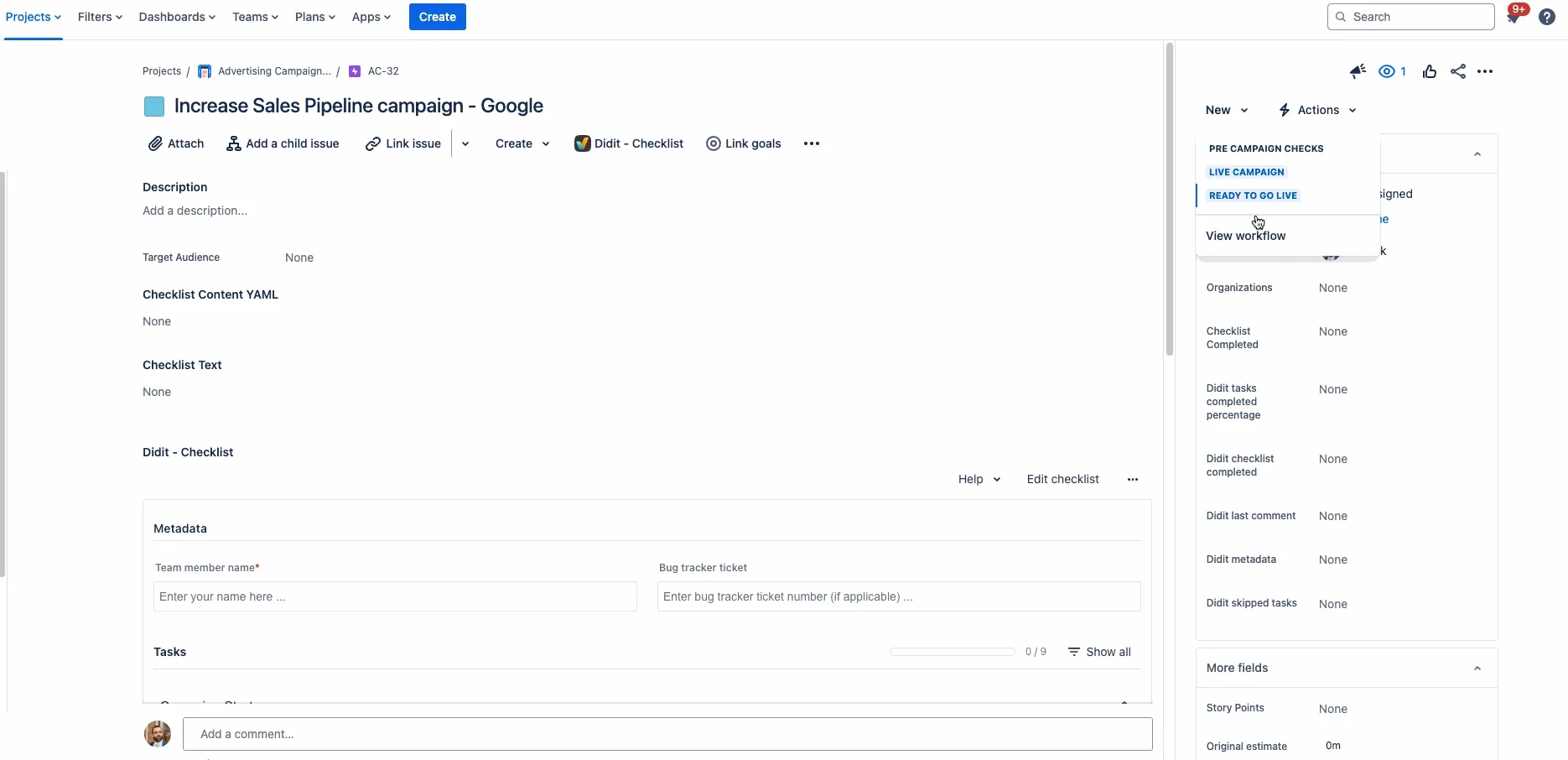This screenshot has width=1568, height=760.
Task: Click the blue Create button
Action: click(438, 17)
